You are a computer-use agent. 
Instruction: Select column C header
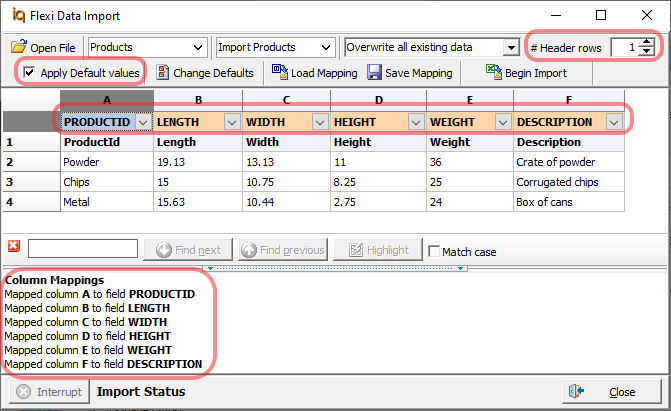pos(286,100)
